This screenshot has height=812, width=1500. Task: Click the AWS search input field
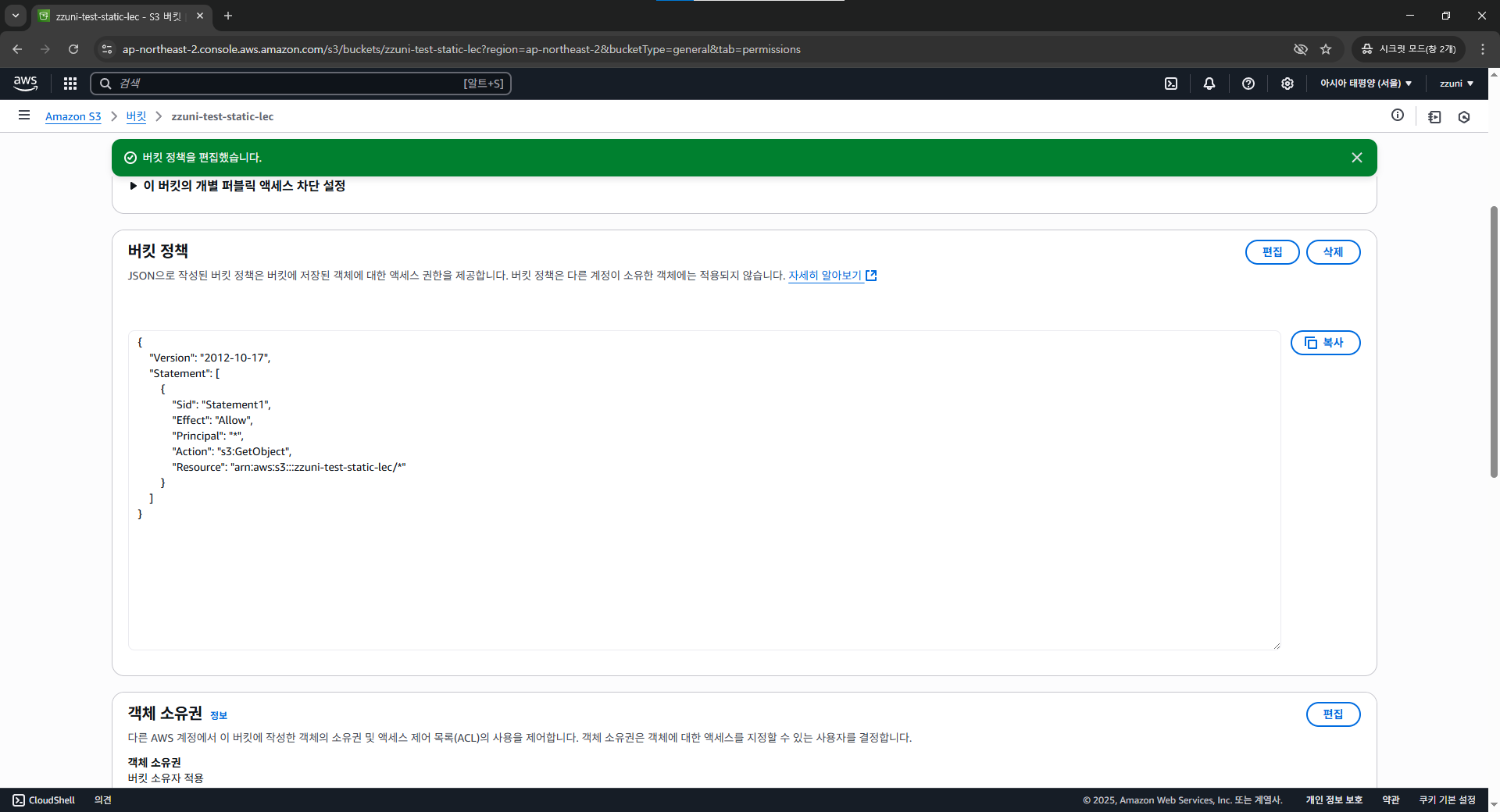[301, 84]
